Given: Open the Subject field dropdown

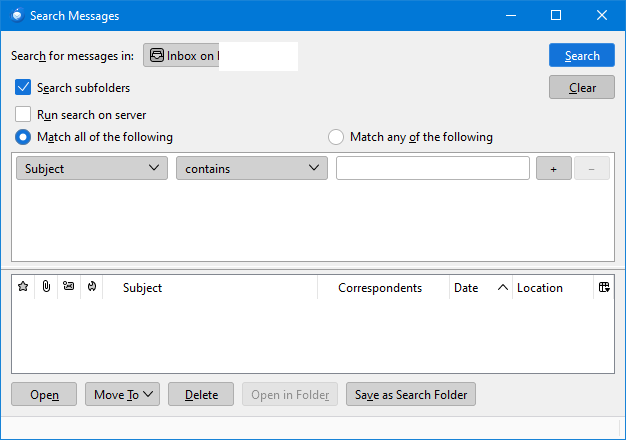Looking at the screenshot, I should point(92,169).
